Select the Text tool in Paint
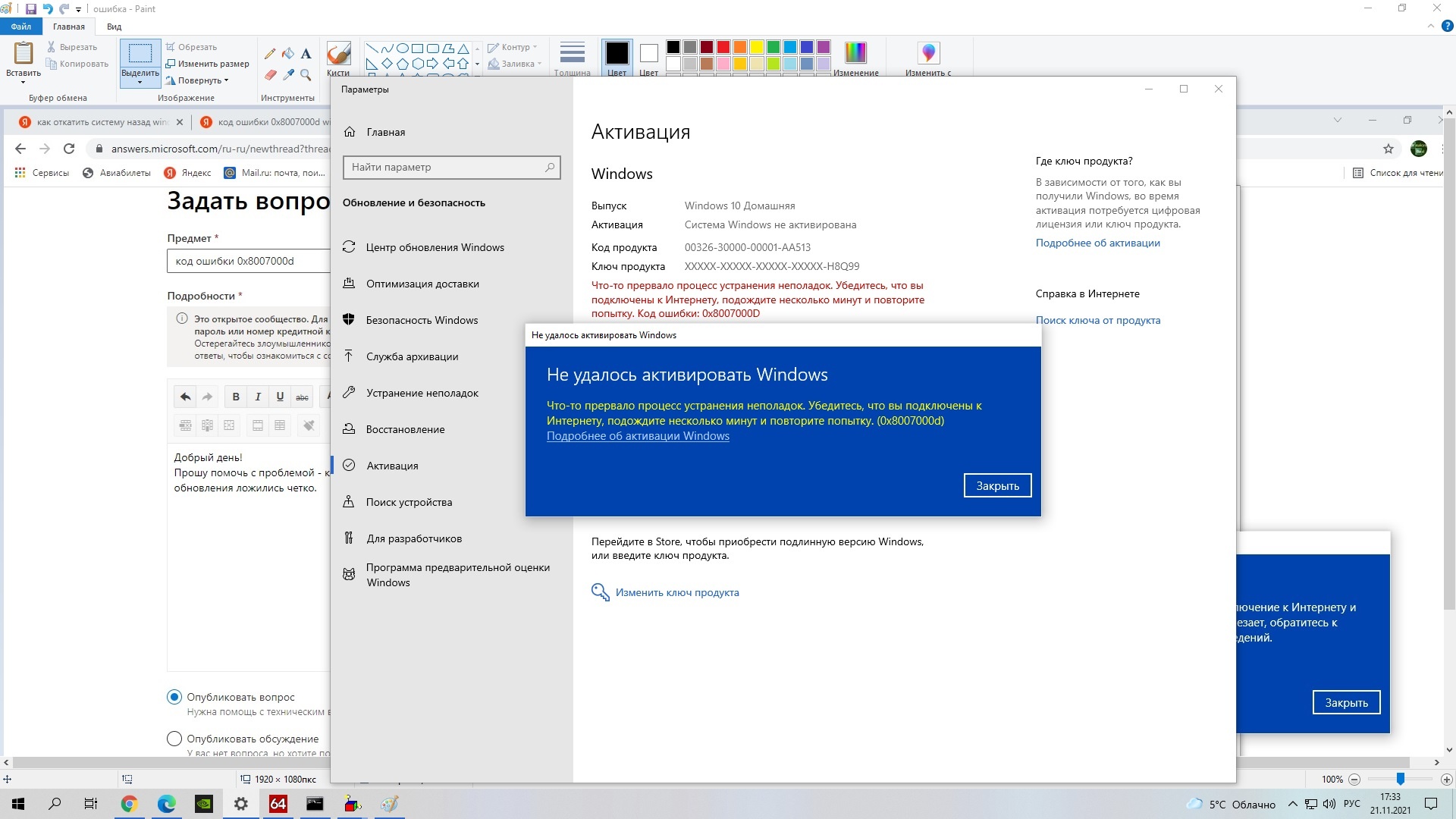The height and width of the screenshot is (819, 1456). pos(306,54)
